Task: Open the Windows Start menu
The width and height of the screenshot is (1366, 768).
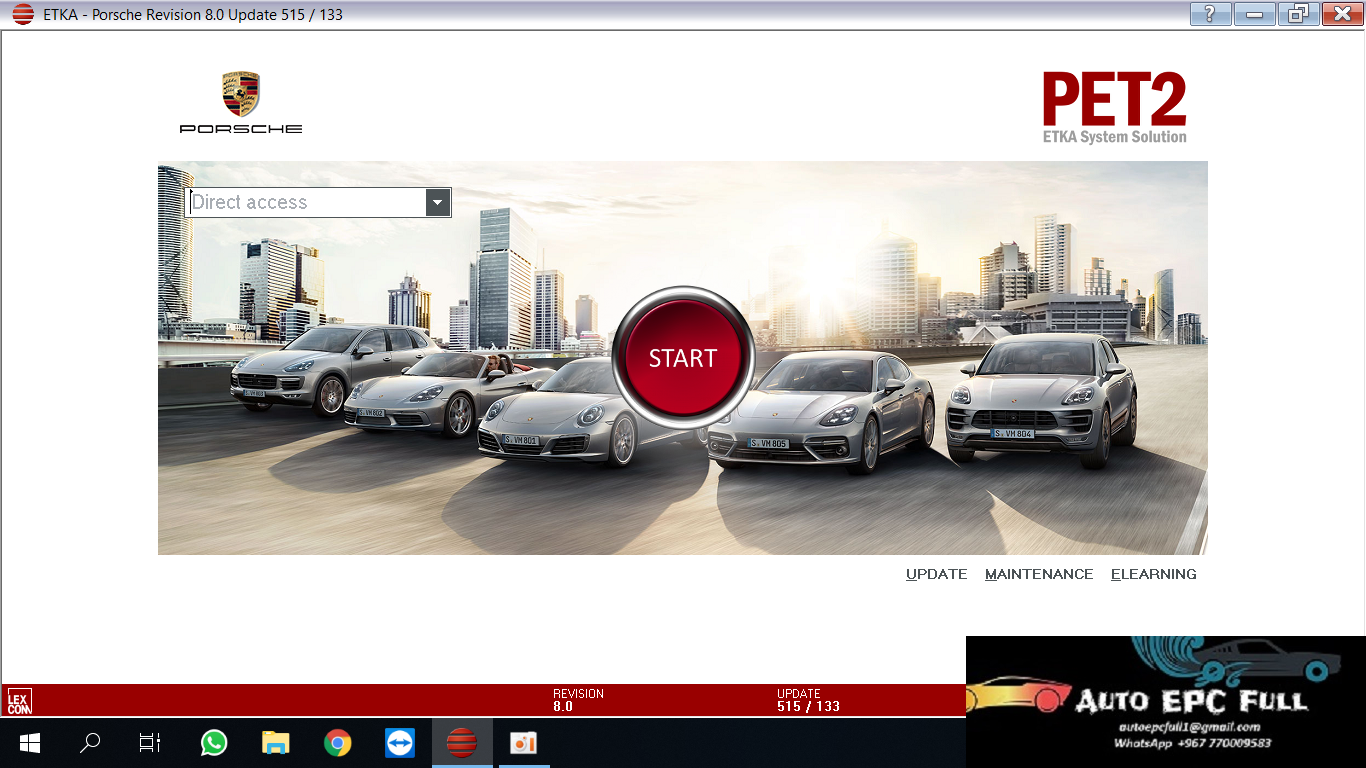Action: click(x=29, y=743)
